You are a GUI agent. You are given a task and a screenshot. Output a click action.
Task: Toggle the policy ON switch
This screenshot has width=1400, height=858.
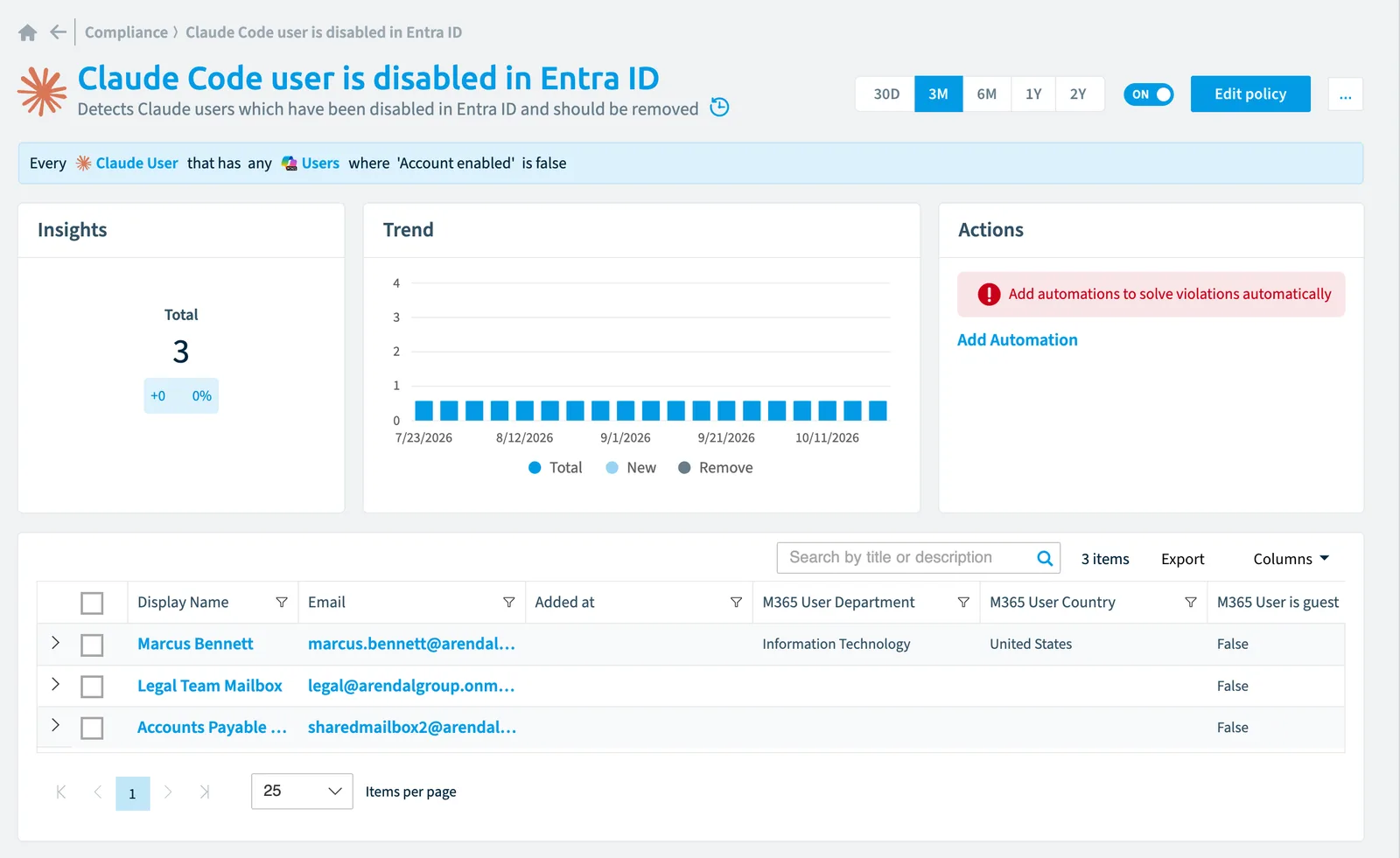(1149, 94)
